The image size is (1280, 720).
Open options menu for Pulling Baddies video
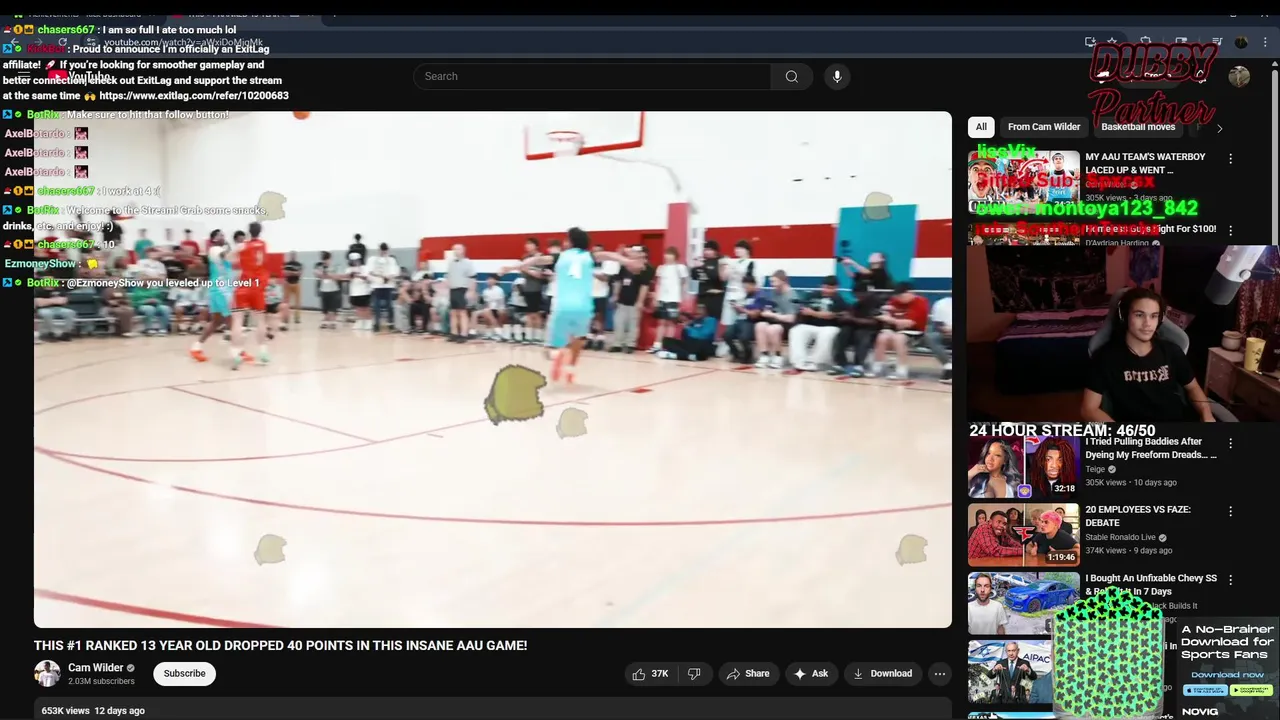click(x=1230, y=443)
